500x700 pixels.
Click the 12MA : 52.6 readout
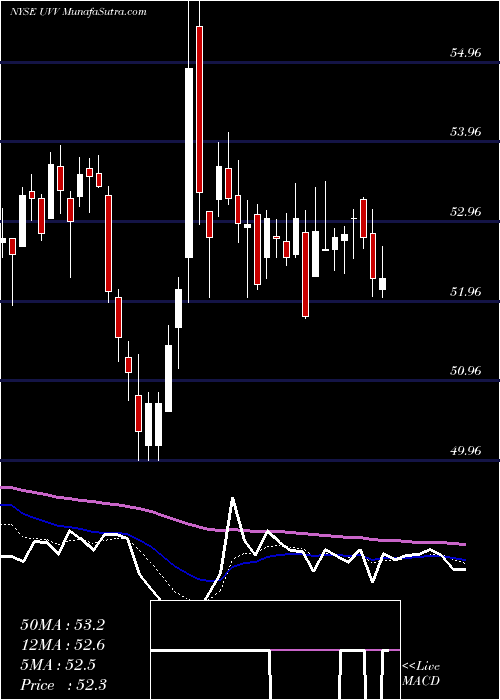62,645
